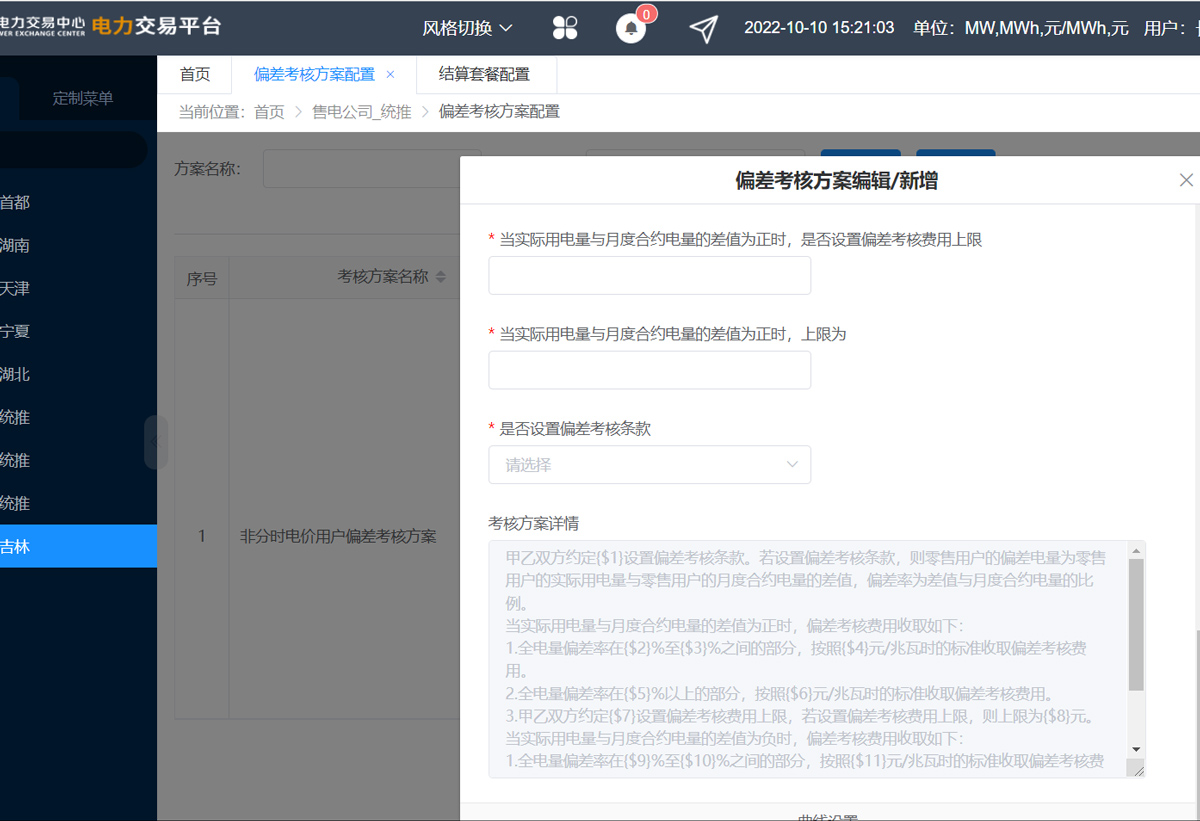The height and width of the screenshot is (821, 1200).
Task: Click 首页 in the breadcrumb path
Action: coord(269,112)
